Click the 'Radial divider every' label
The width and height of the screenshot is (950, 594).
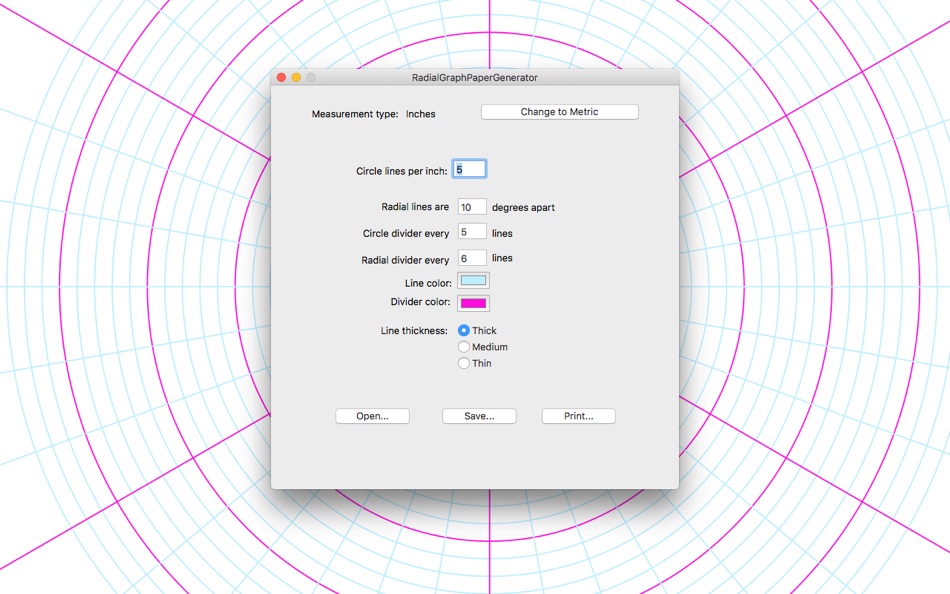click(405, 260)
